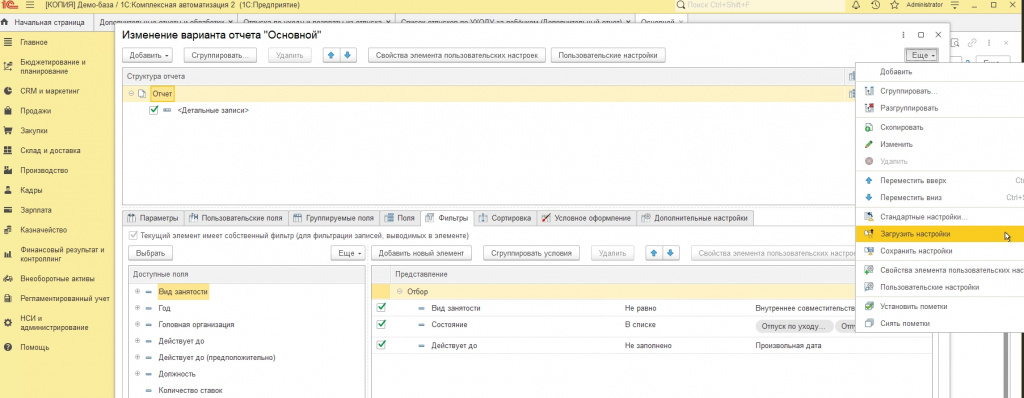Click the Казначейство icon in sidebar
This screenshot has width=1024, height=398.
coord(8,230)
